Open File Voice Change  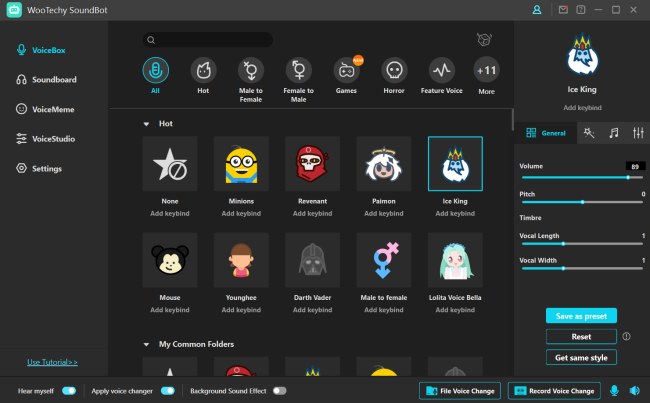(x=460, y=391)
